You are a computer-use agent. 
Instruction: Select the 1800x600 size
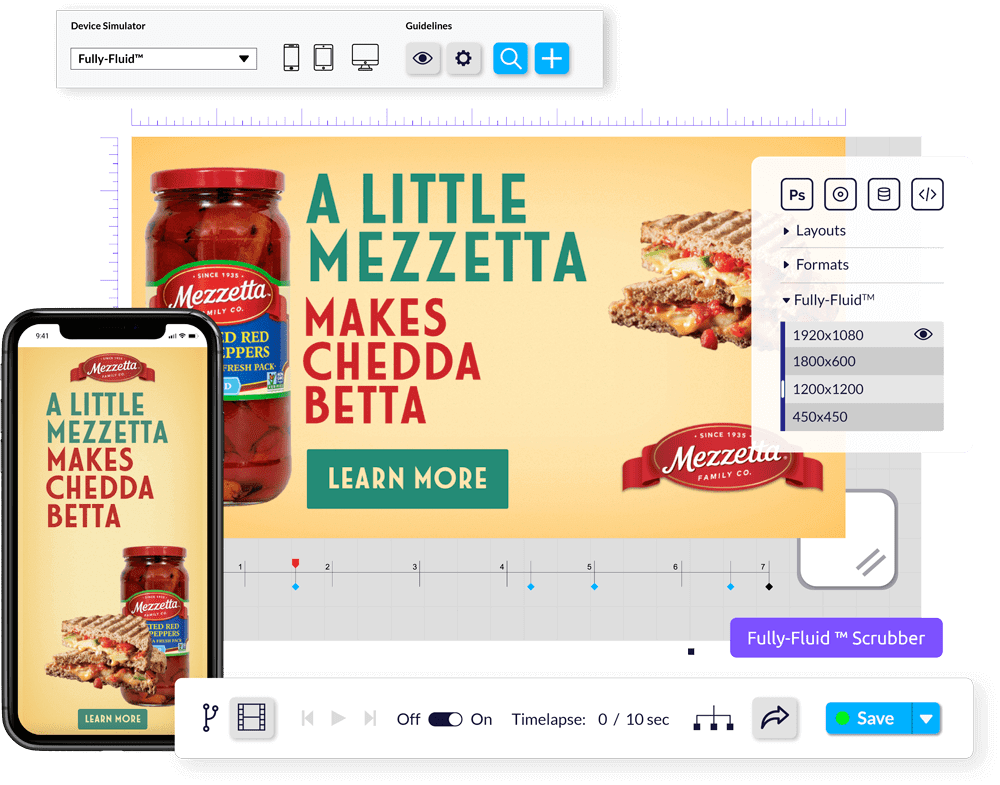tap(862, 361)
